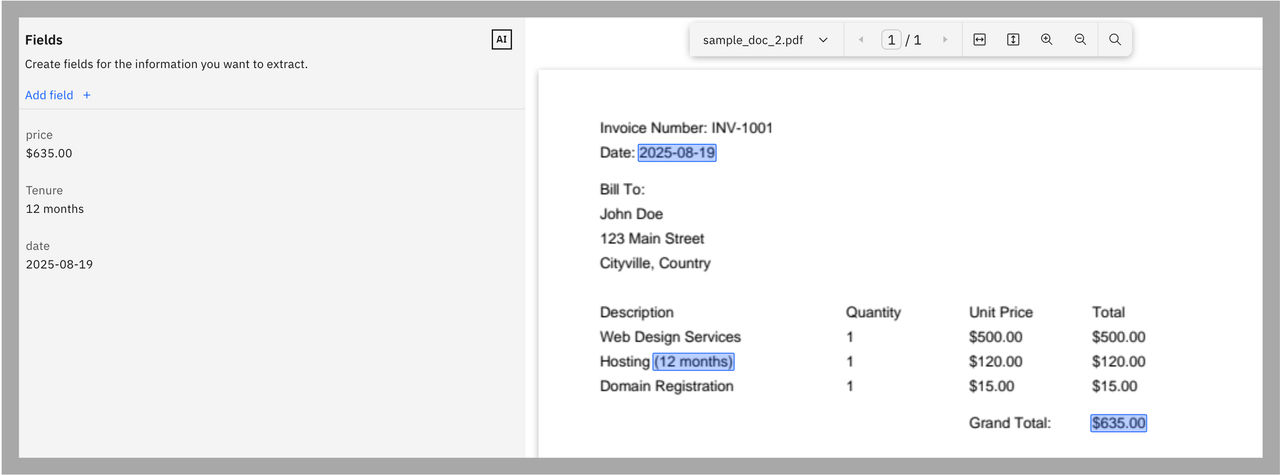
Task: Click the AI button in Fields panel
Action: (x=502, y=40)
